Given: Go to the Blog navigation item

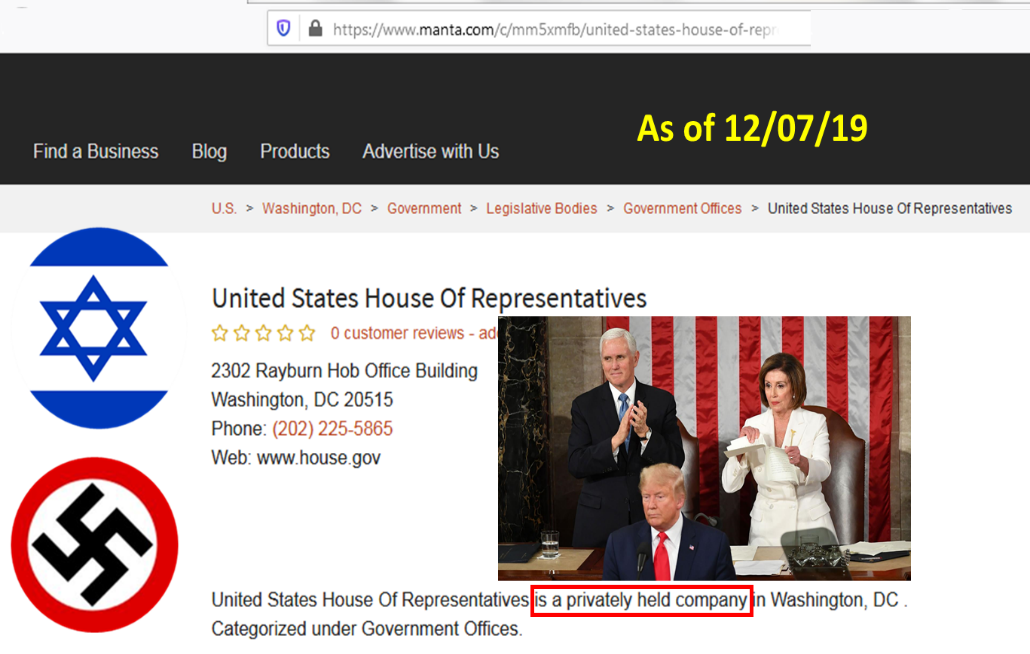Looking at the screenshot, I should click(209, 151).
